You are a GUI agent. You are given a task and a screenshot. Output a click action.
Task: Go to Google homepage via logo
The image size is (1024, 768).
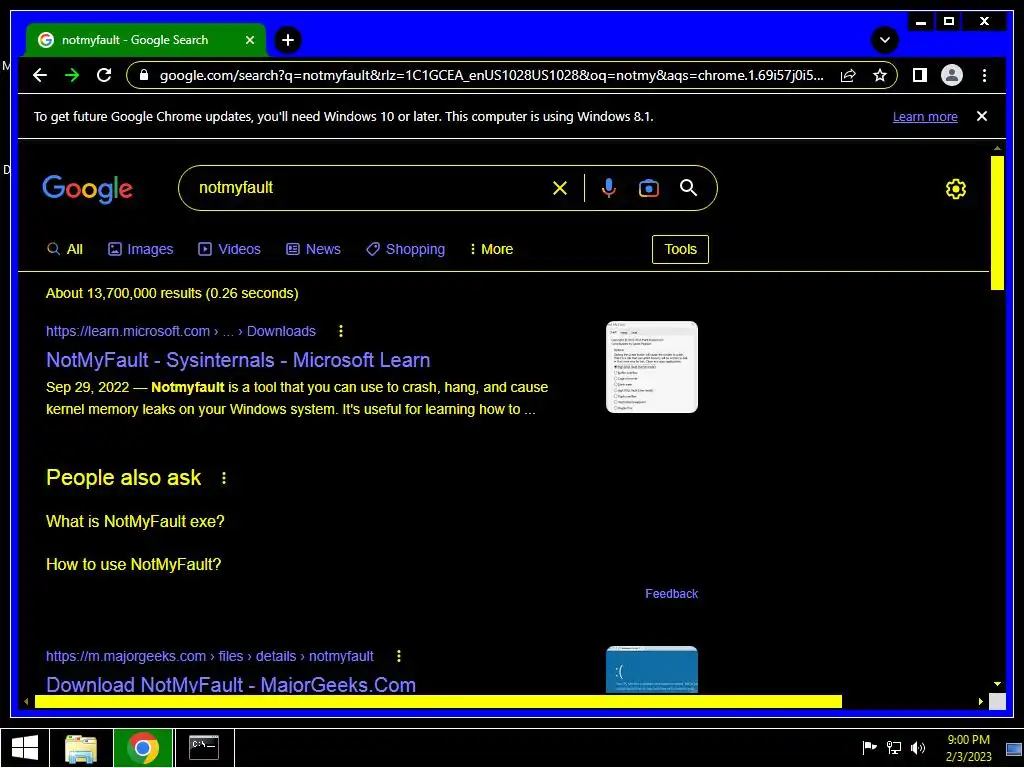pos(88,189)
